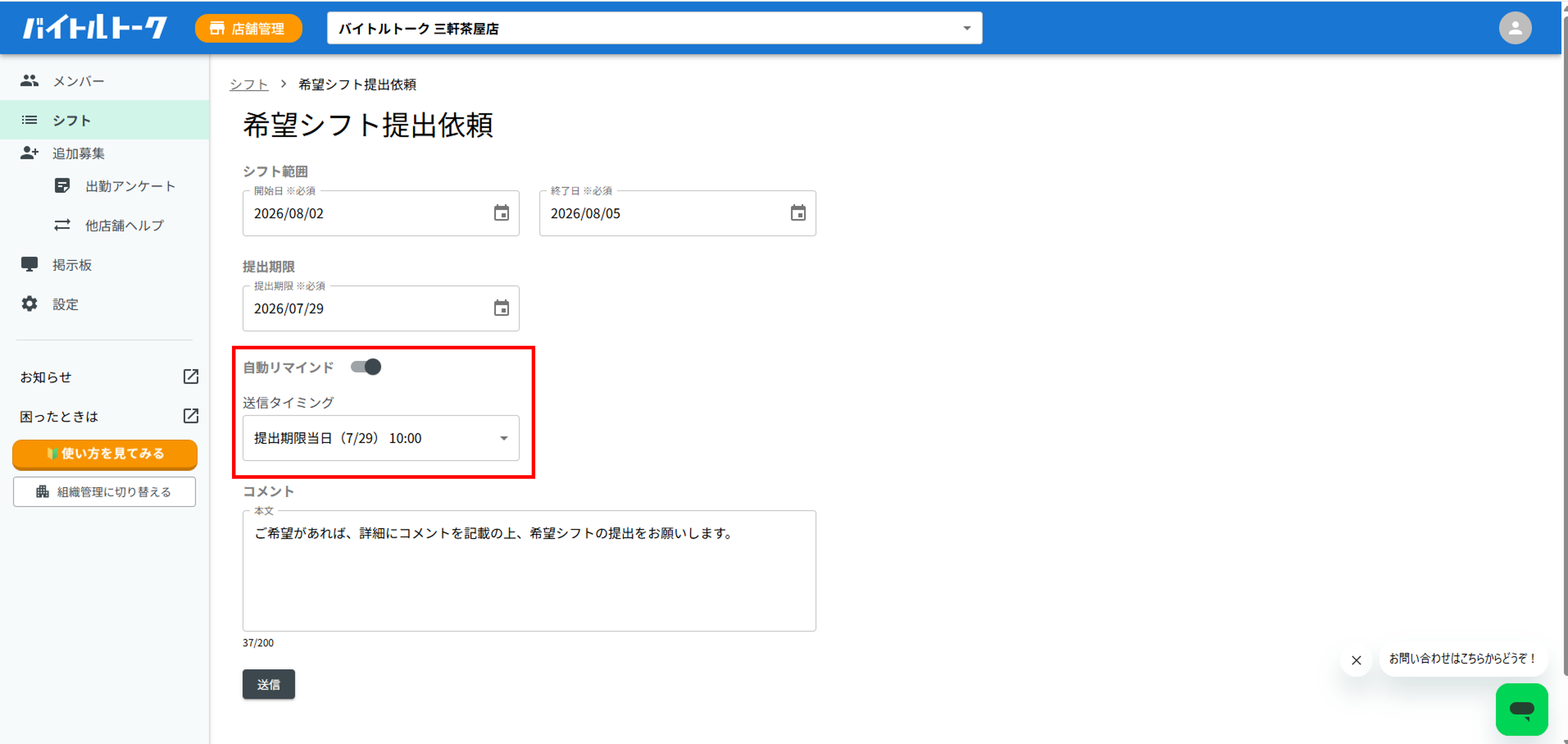
Task: Open the 困ったときは link
Action: pyautogui.click(x=58, y=416)
